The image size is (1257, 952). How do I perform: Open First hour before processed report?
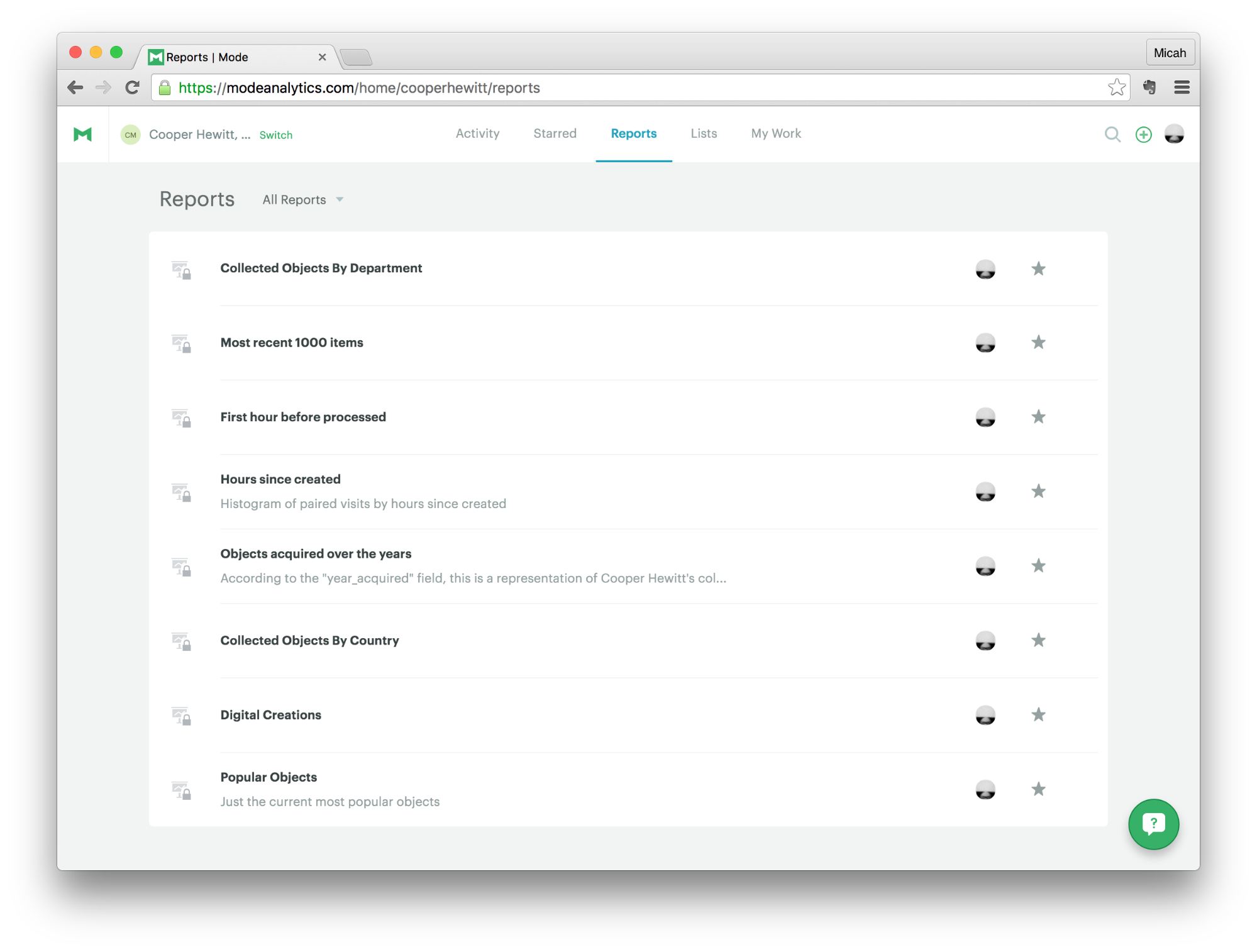pos(303,417)
